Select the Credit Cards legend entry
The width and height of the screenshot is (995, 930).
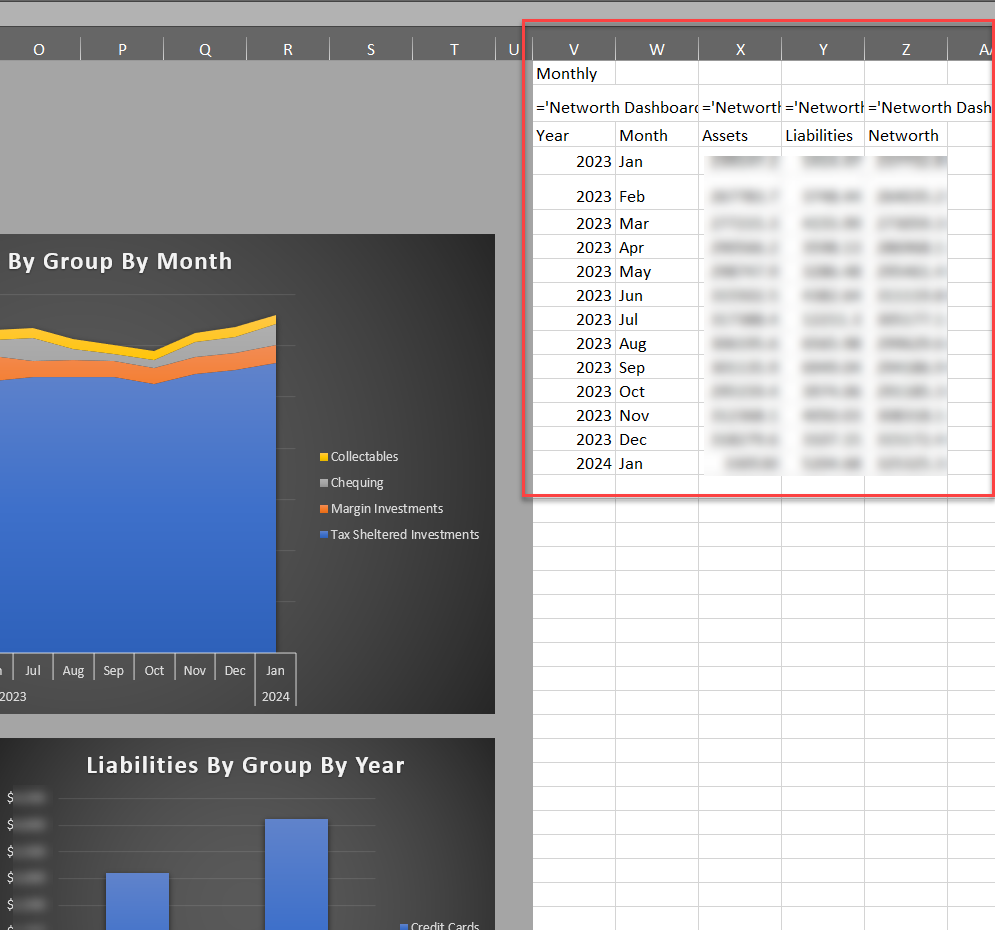click(445, 926)
